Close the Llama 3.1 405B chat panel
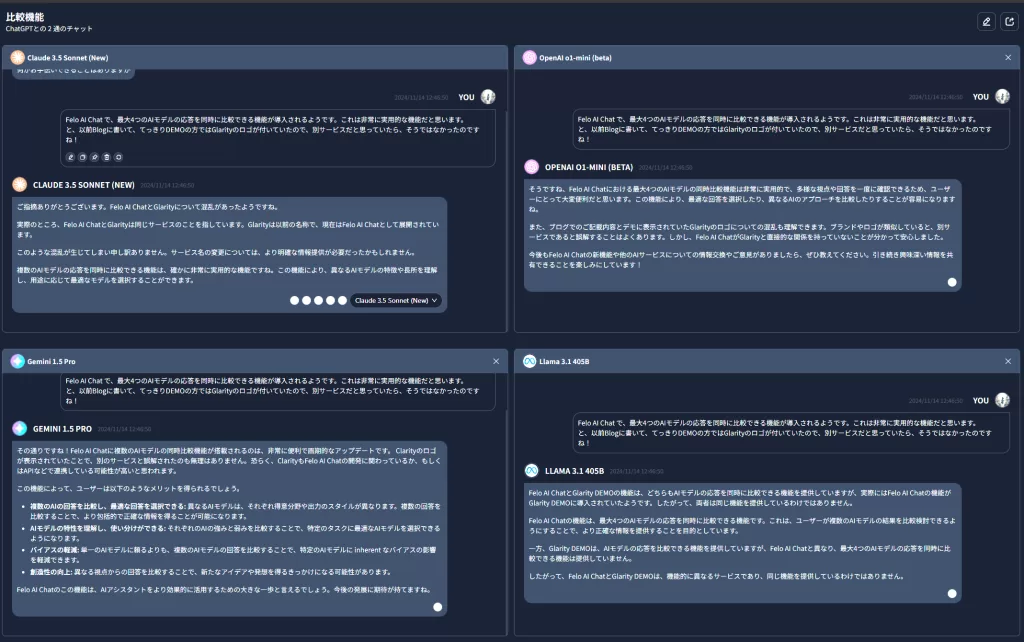1024x642 pixels. coord(1008,361)
